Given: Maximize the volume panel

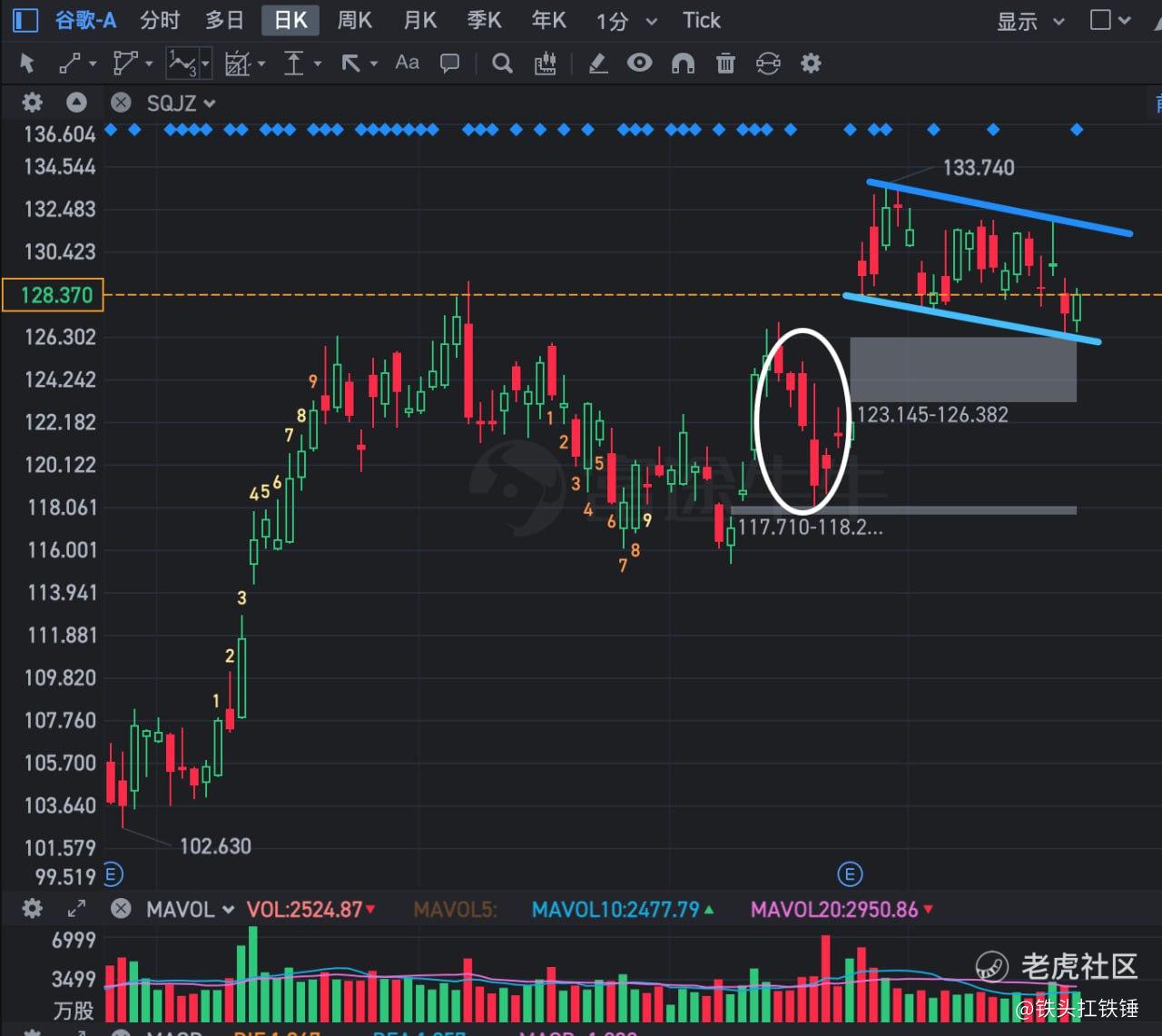Looking at the screenshot, I should 76,908.
